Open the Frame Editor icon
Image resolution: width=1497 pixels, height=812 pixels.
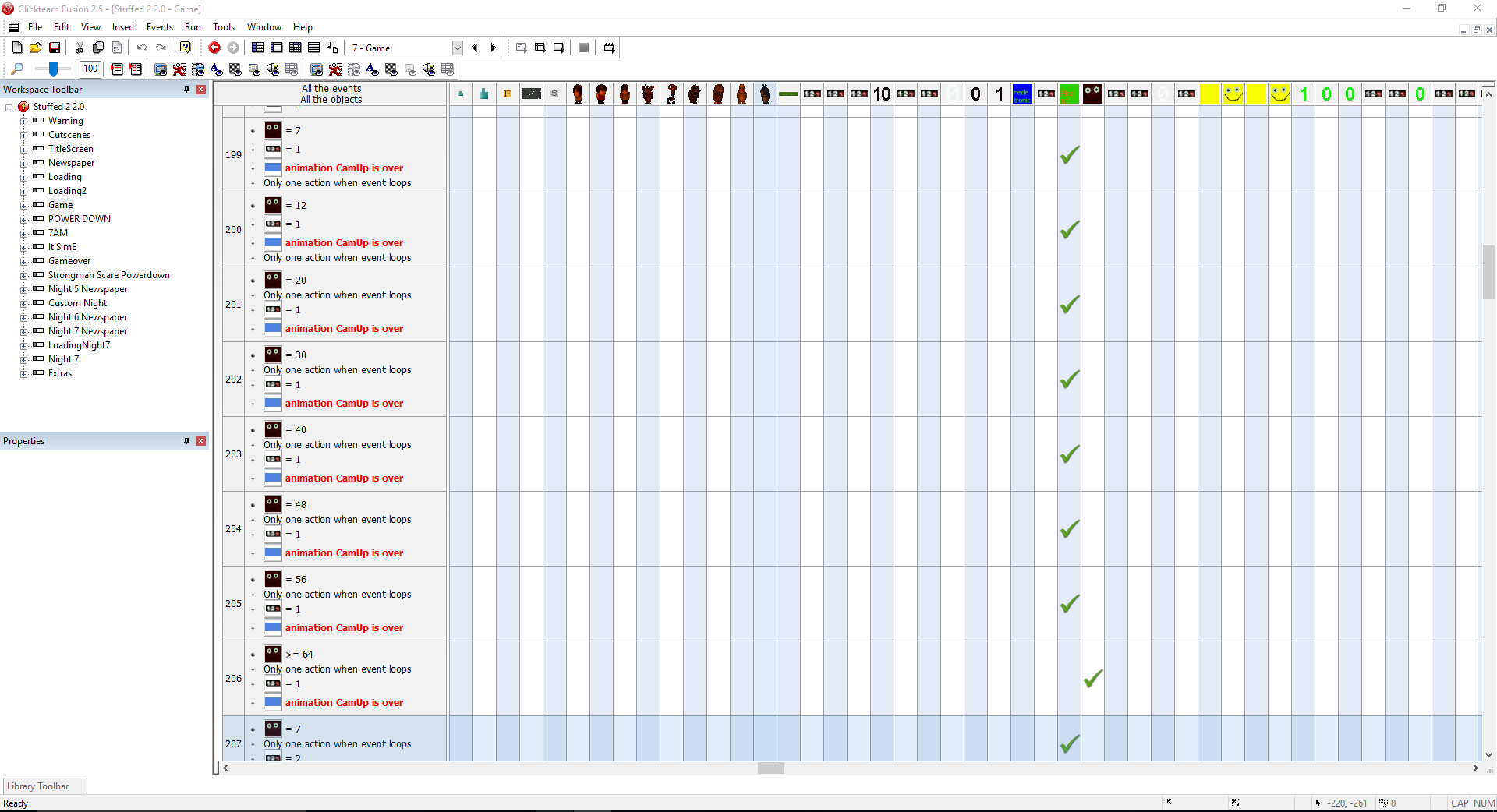coord(277,48)
